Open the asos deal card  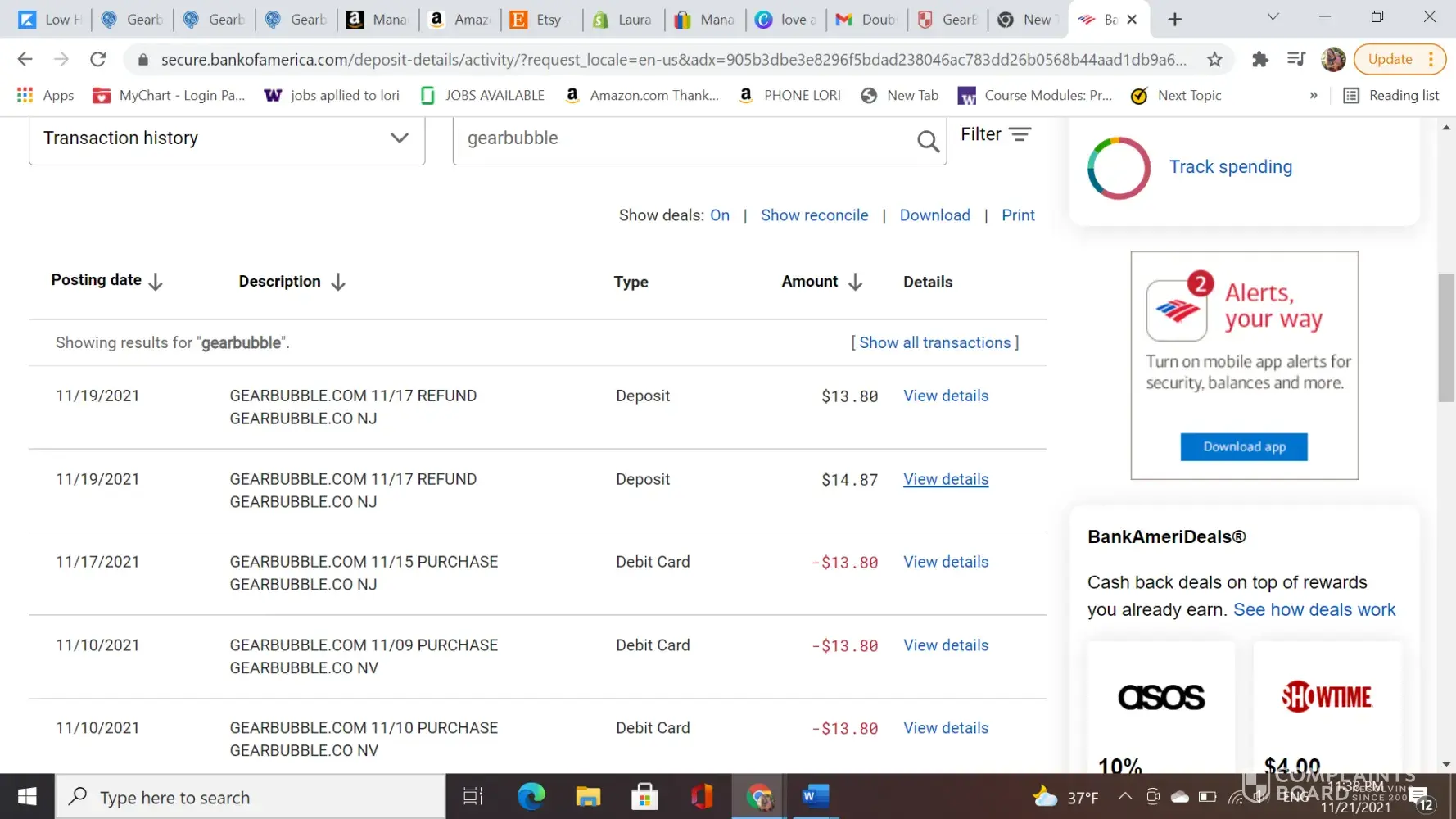coord(1161,709)
